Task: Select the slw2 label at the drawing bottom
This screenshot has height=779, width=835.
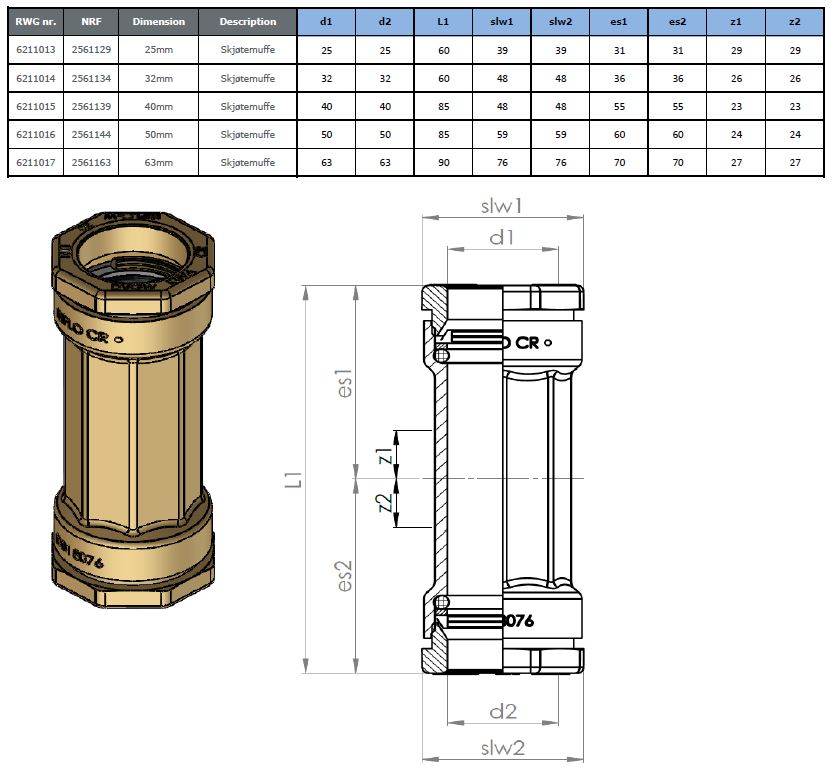Action: pos(502,747)
